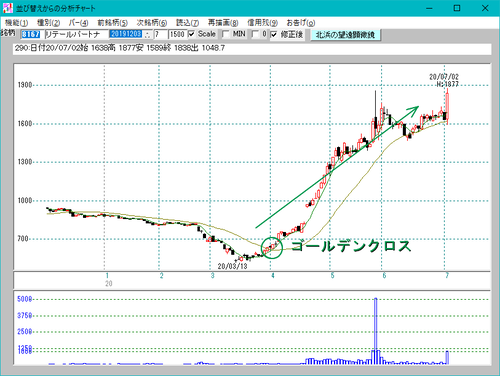Click the input field showing 1500

[x=177, y=34]
